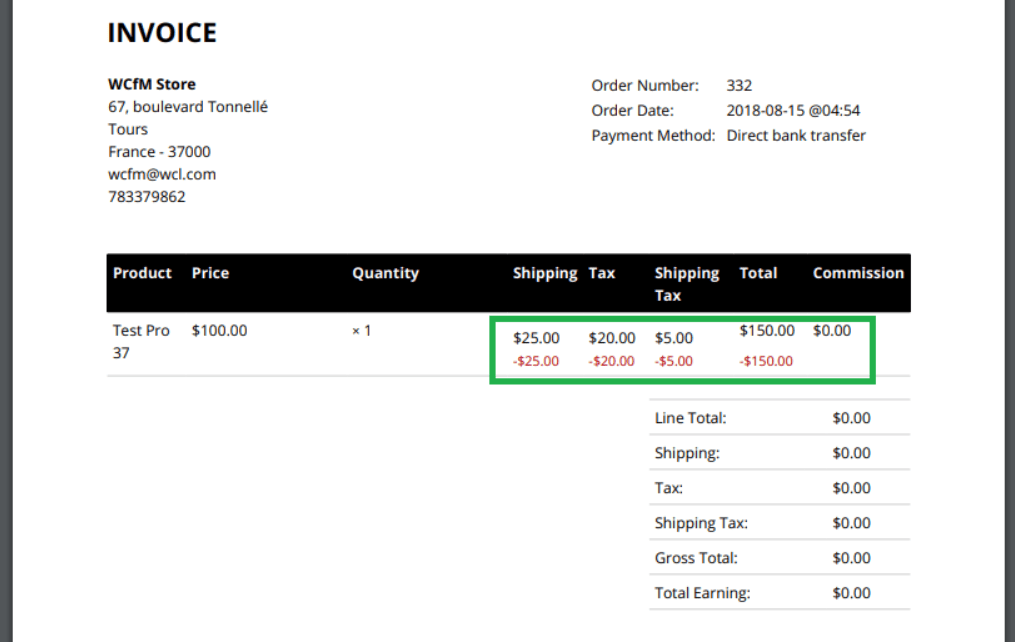Select the $100.00 product price
Viewport: 1015px width, 642px height.
219,330
